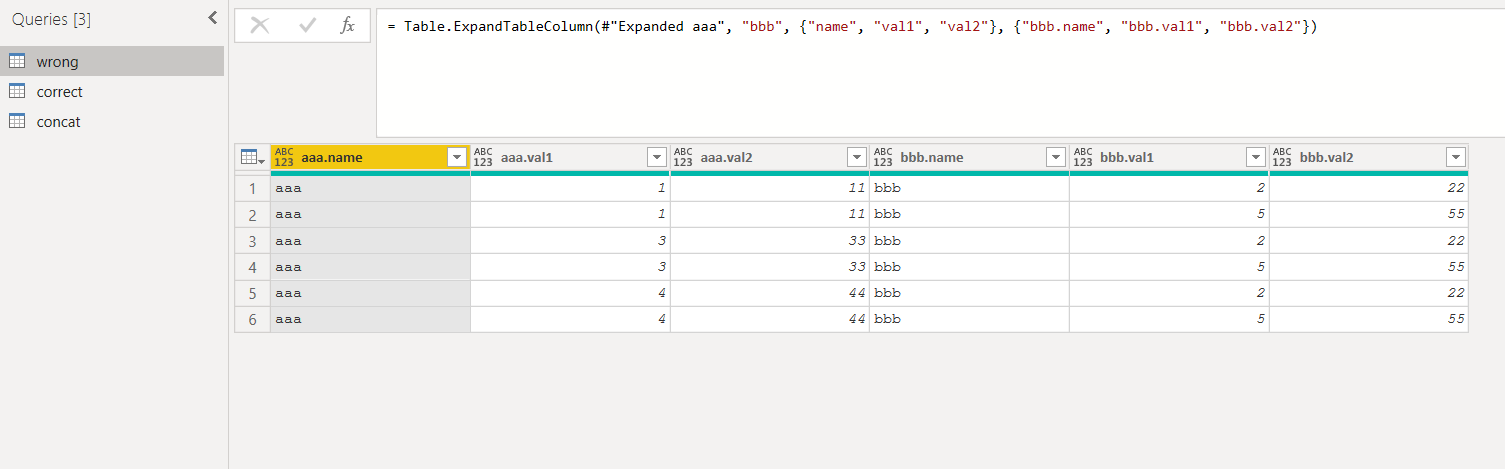Click the table icon beside 'wrong' query
The height and width of the screenshot is (469, 1505).
tap(17, 61)
